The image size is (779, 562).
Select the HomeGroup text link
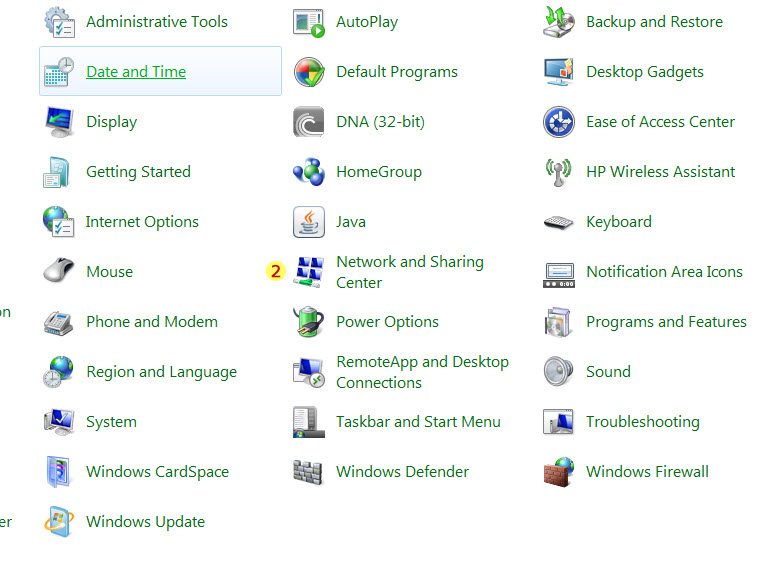(x=379, y=172)
